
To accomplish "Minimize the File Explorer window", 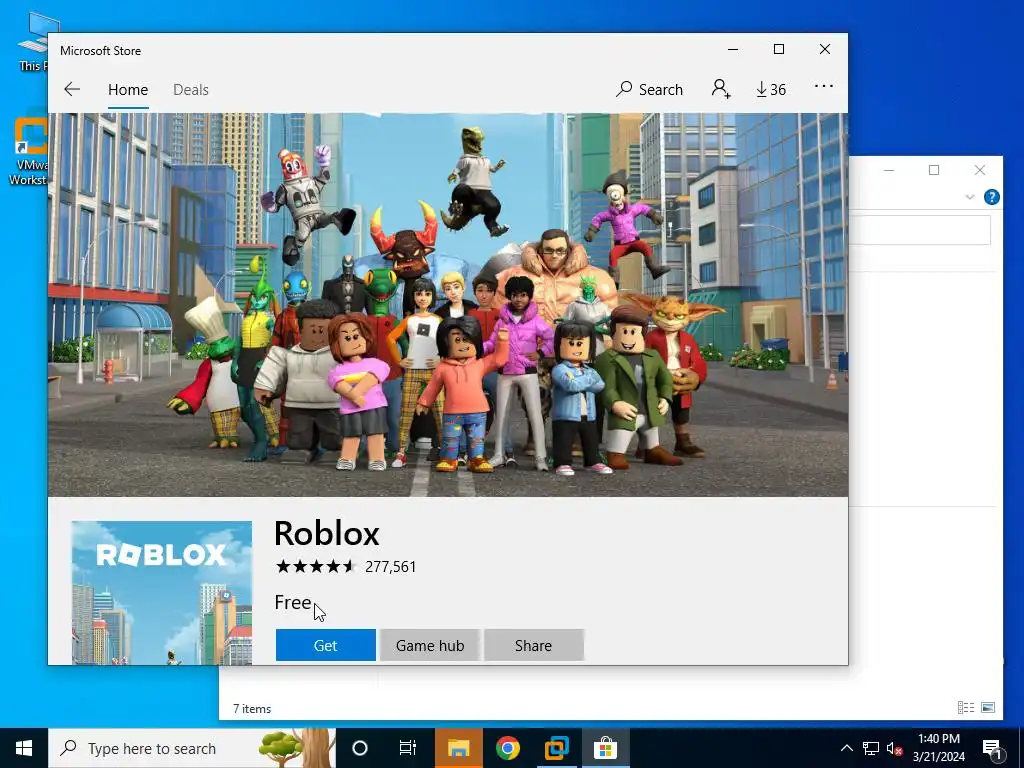I will (889, 170).
